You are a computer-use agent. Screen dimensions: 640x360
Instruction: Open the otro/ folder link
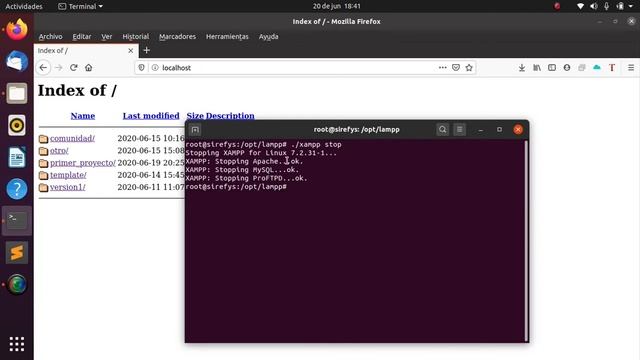tap(59, 151)
